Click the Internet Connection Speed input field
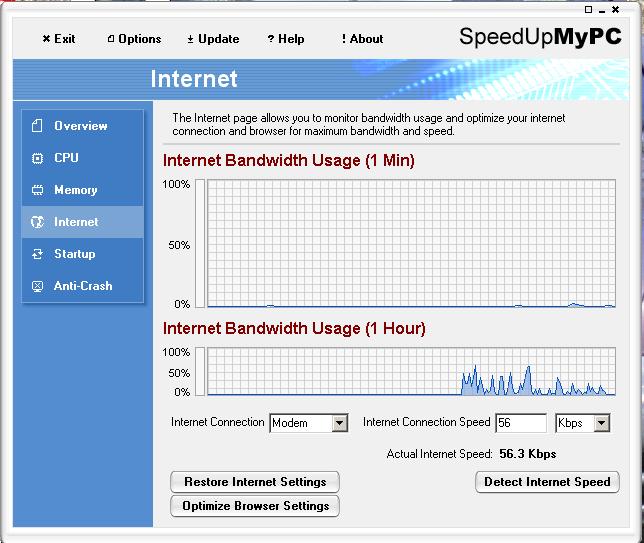This screenshot has width=644, height=543. click(x=521, y=423)
